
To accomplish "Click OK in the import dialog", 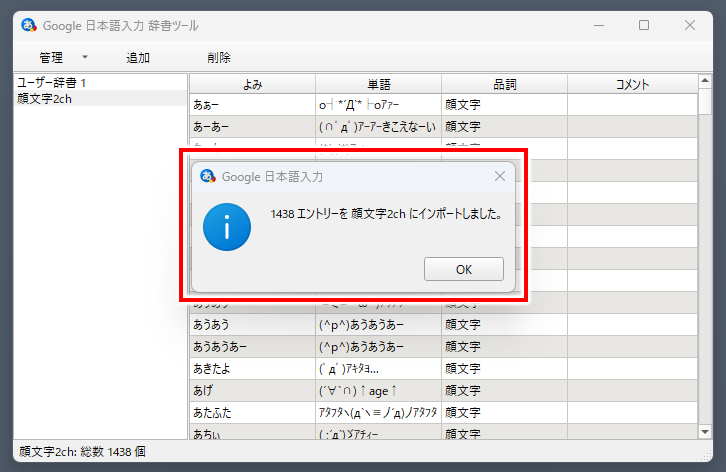I will (463, 269).
